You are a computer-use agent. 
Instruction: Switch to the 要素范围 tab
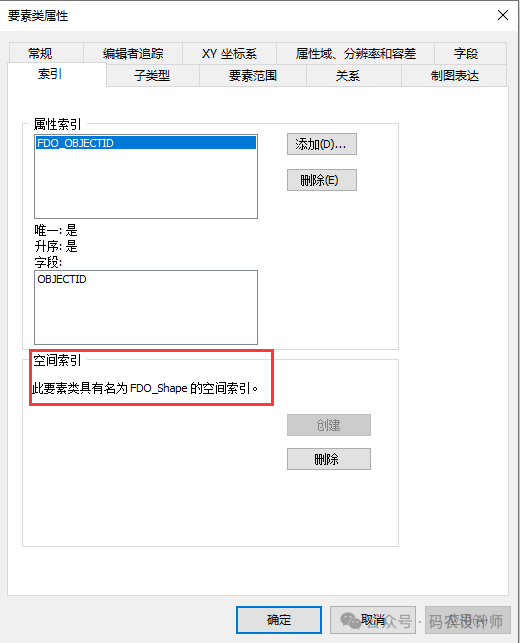pos(253,75)
